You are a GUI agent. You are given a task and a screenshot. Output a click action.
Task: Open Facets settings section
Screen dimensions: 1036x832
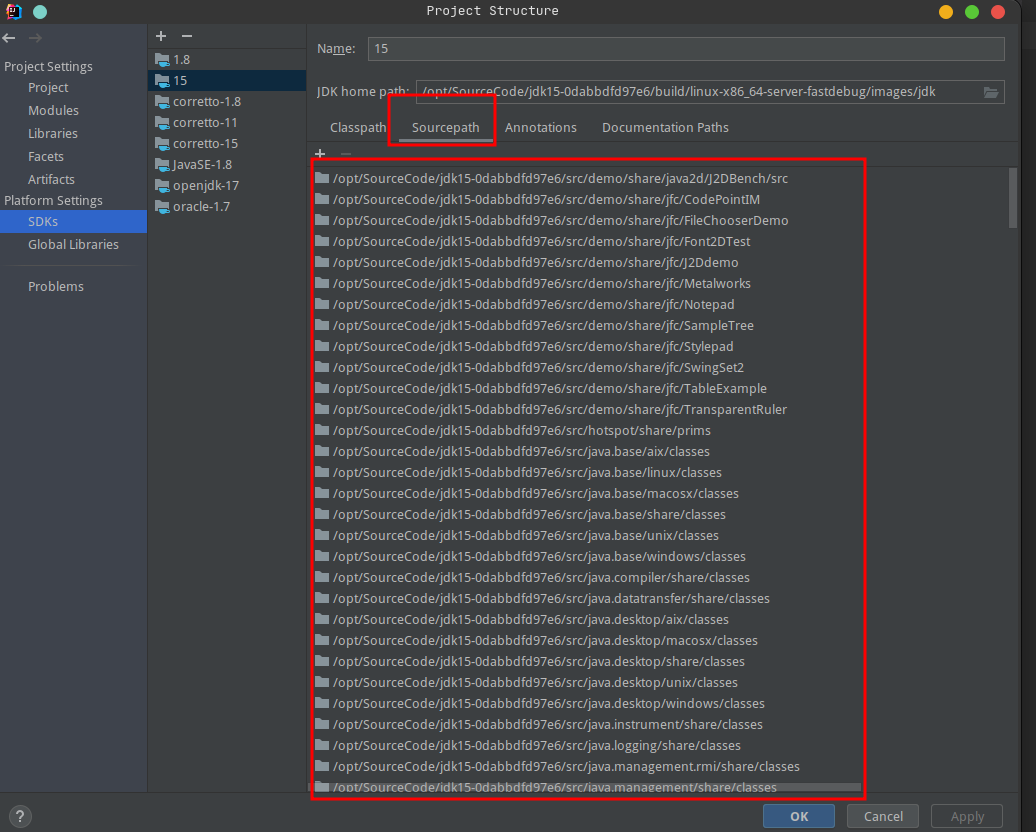(46, 157)
